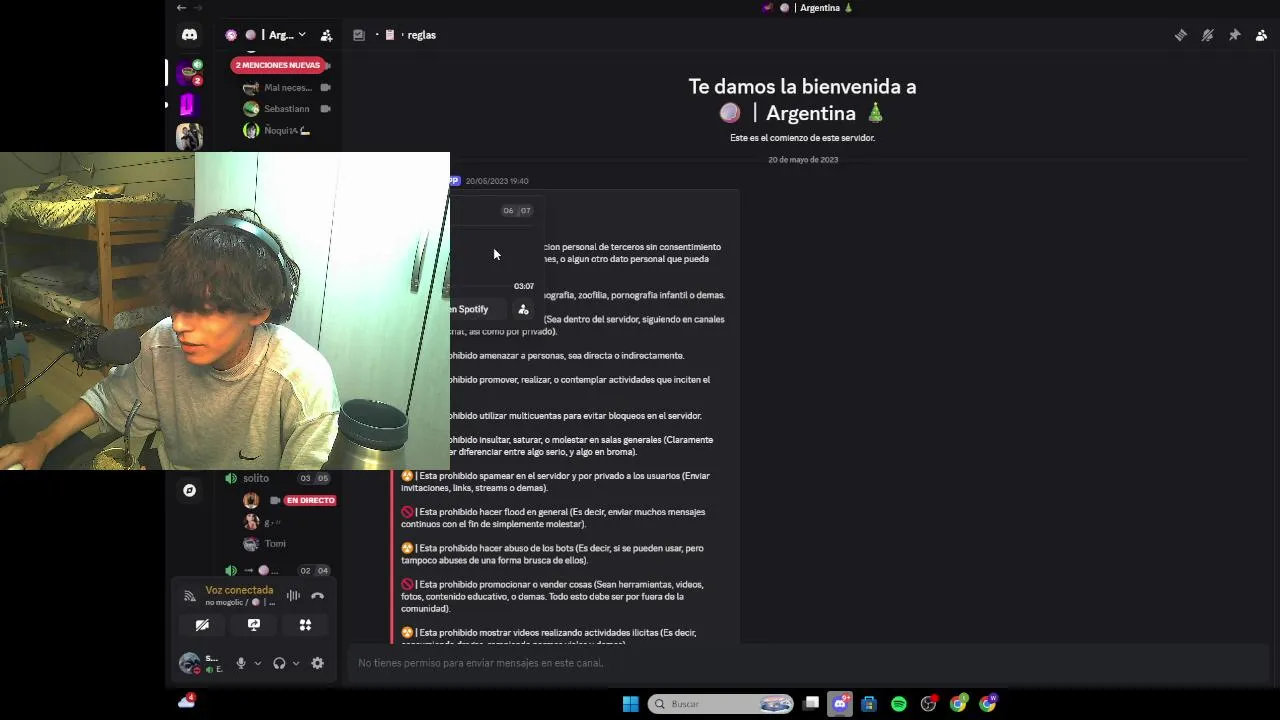The image size is (1280, 720).
Task: Toggle camera on or off
Action: tap(202, 625)
